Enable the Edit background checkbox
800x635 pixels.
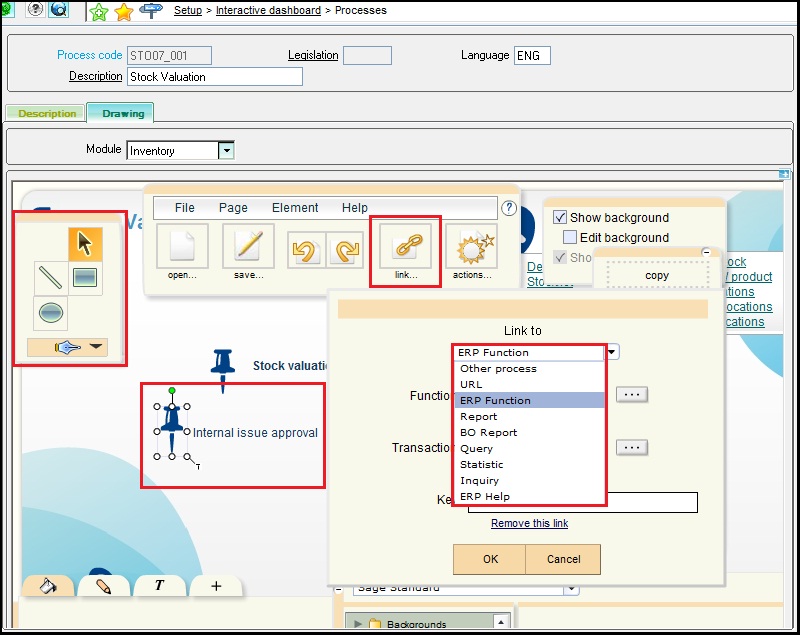tap(570, 237)
